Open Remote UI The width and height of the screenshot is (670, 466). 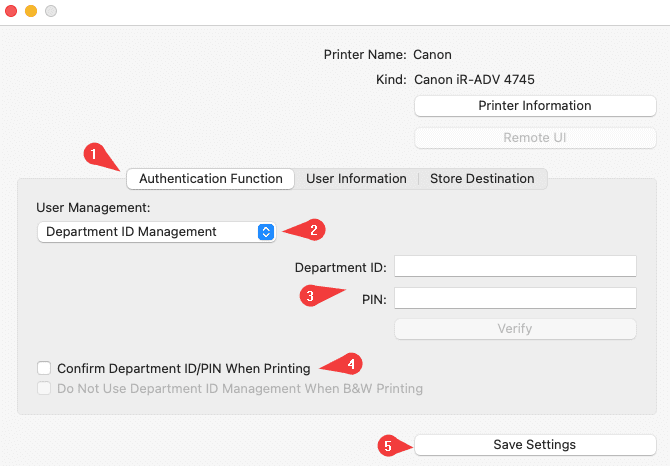[x=520, y=138]
